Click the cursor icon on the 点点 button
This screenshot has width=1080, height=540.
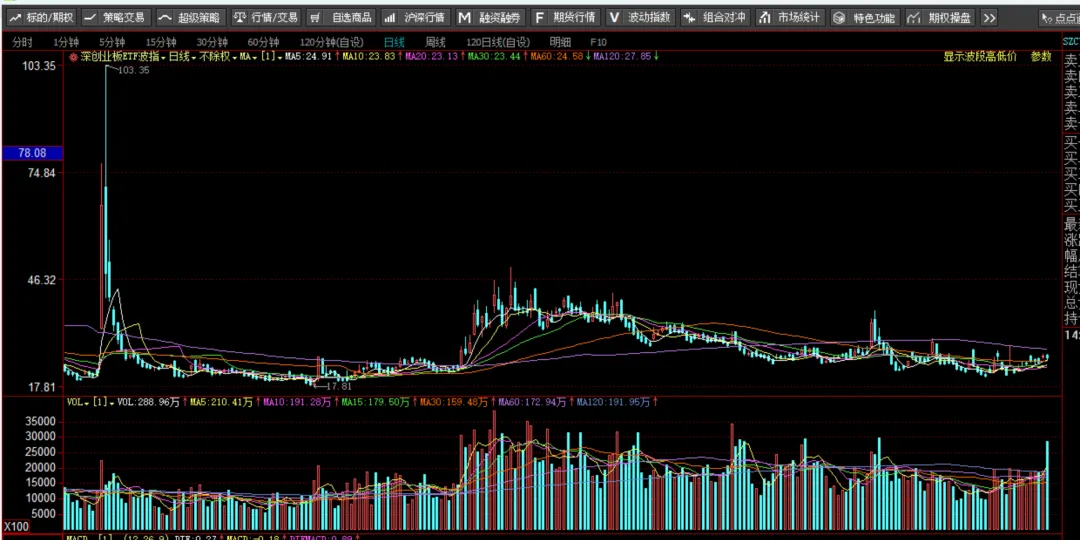[1047, 19]
